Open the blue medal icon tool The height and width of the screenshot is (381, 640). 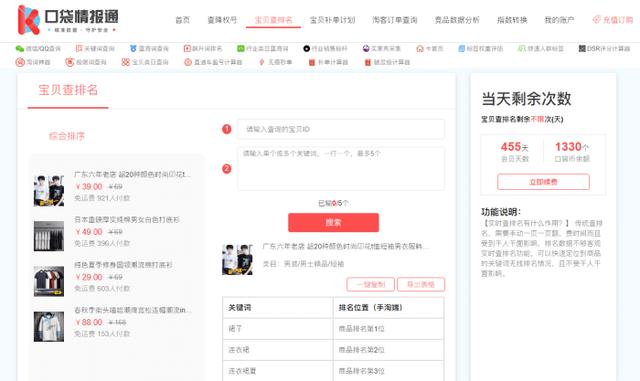pos(133,49)
